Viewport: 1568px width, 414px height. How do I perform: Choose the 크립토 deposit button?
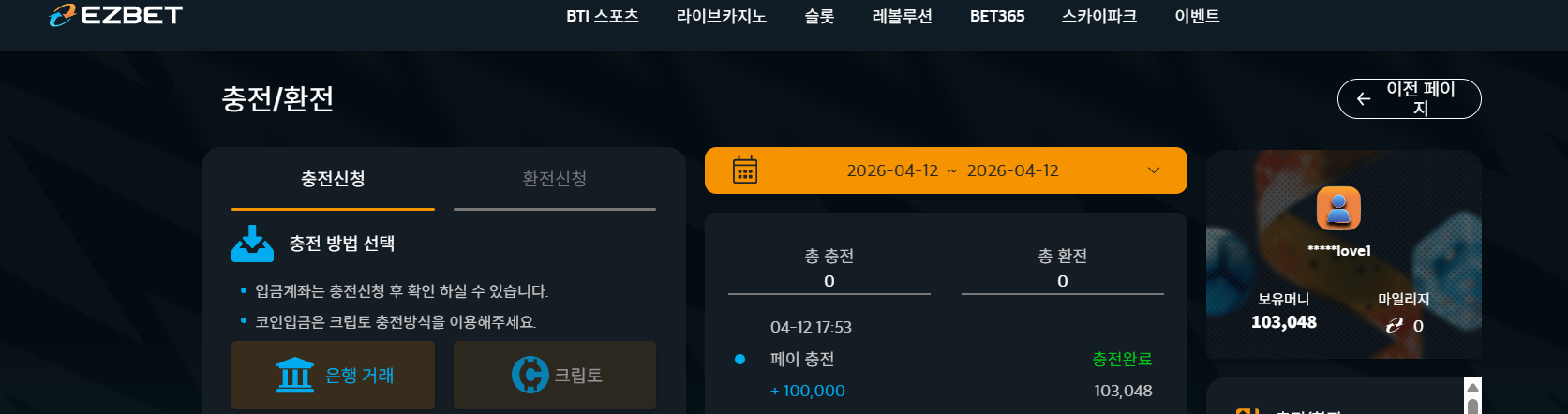click(x=555, y=375)
